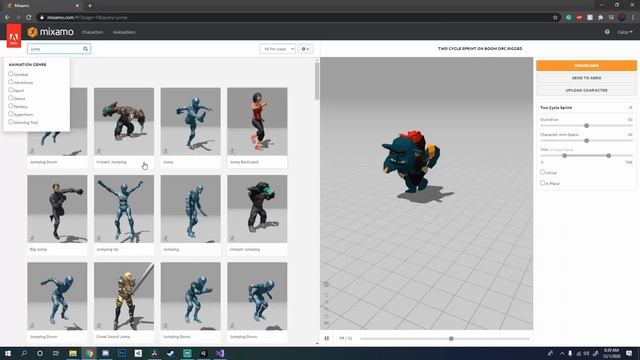
Task: Select the Great Sword Jump animation thumbnail
Action: point(124,296)
